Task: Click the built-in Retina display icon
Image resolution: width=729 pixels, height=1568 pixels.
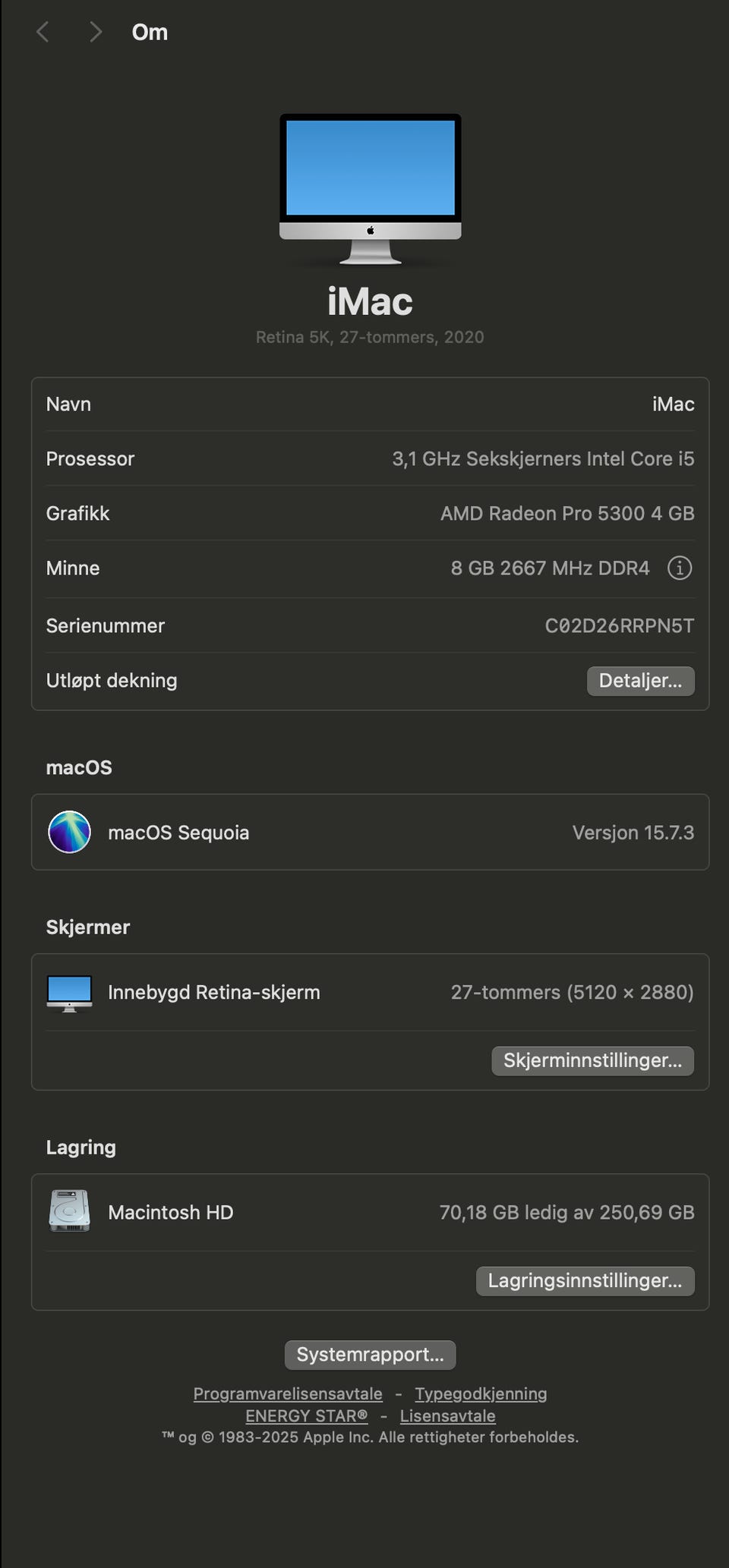Action: click(x=69, y=993)
